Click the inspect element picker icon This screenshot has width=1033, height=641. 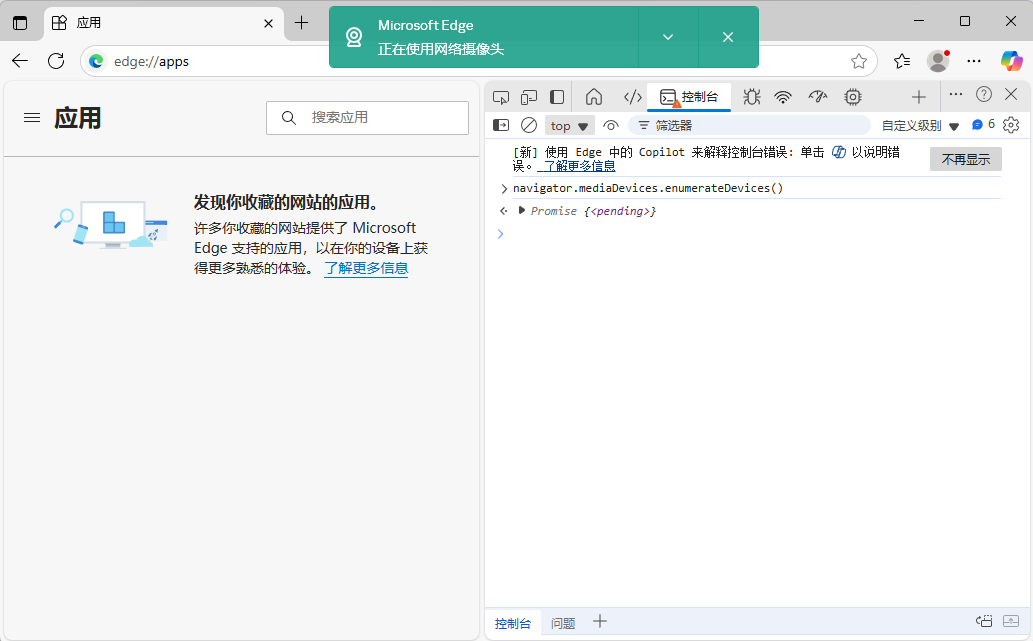[501, 97]
